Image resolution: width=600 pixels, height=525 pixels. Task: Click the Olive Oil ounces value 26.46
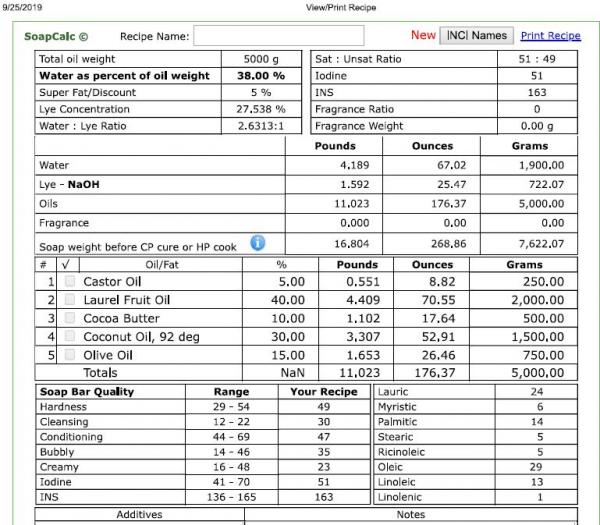click(439, 355)
